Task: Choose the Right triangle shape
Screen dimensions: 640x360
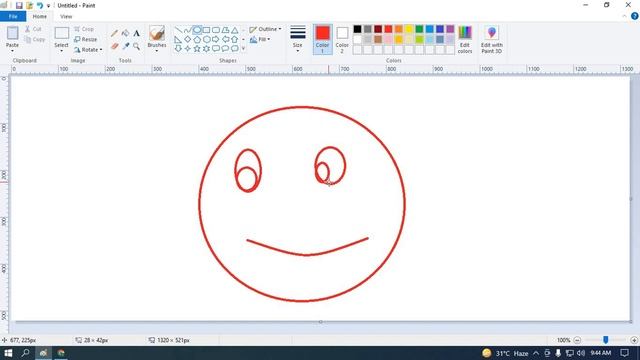Action: point(178,40)
